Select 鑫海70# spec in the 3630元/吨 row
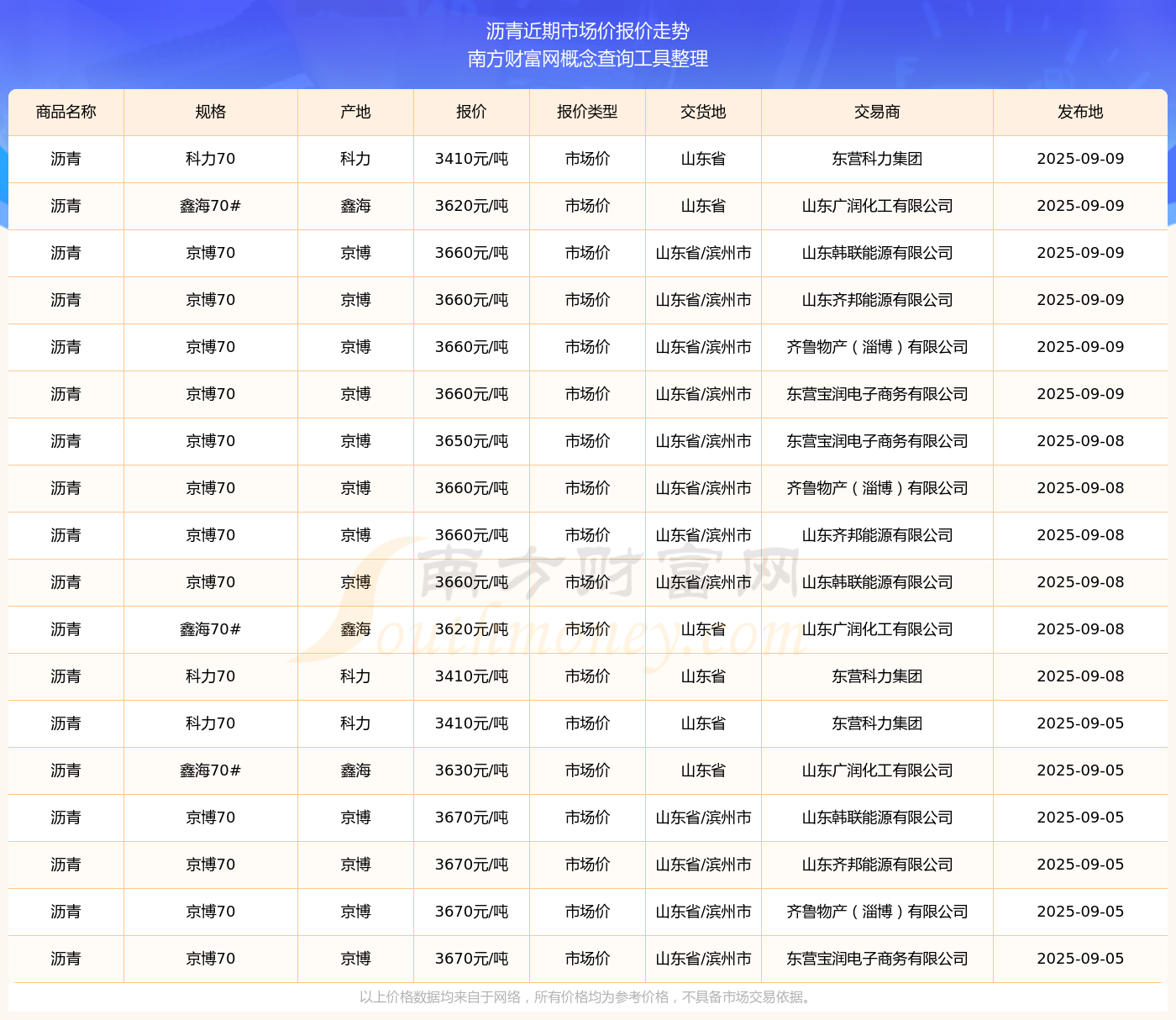 211,770
